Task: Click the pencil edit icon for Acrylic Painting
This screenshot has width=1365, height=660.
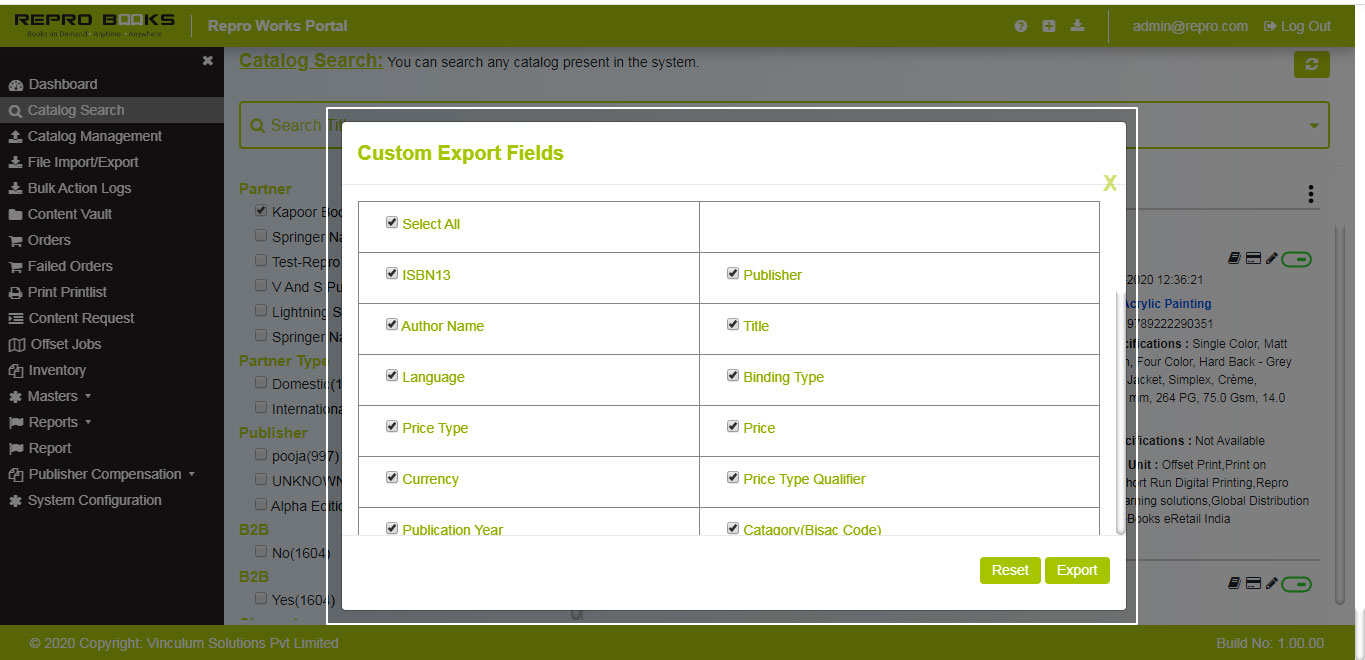Action: [1271, 259]
